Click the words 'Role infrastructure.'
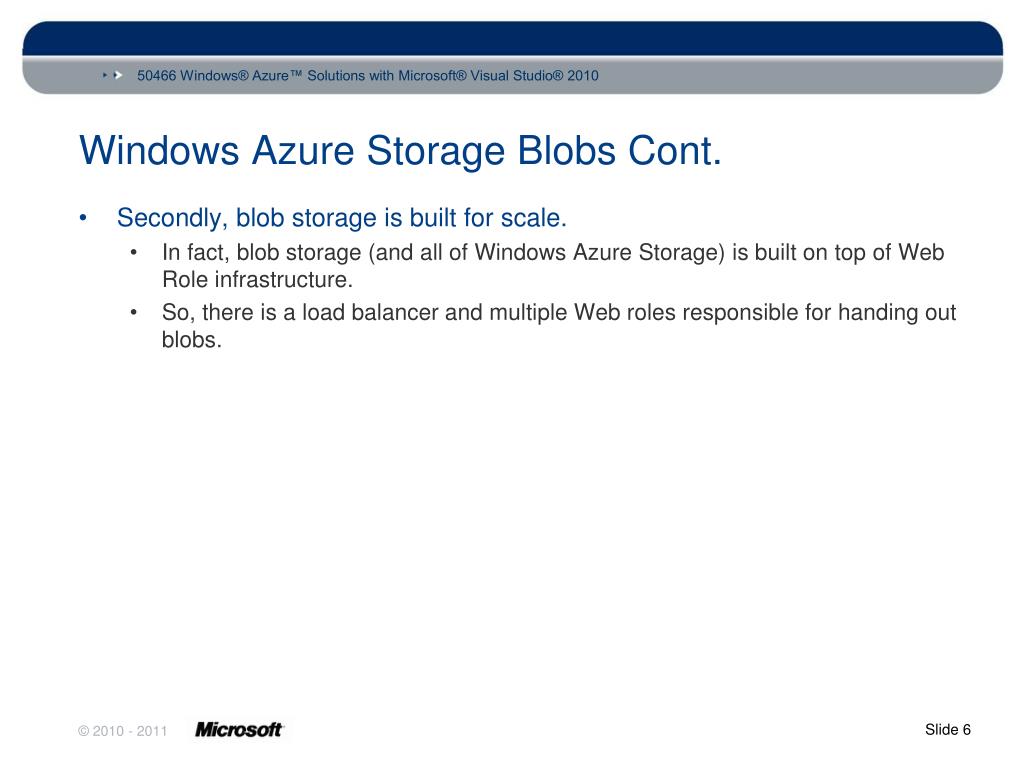The height and width of the screenshot is (768, 1024). click(x=257, y=280)
